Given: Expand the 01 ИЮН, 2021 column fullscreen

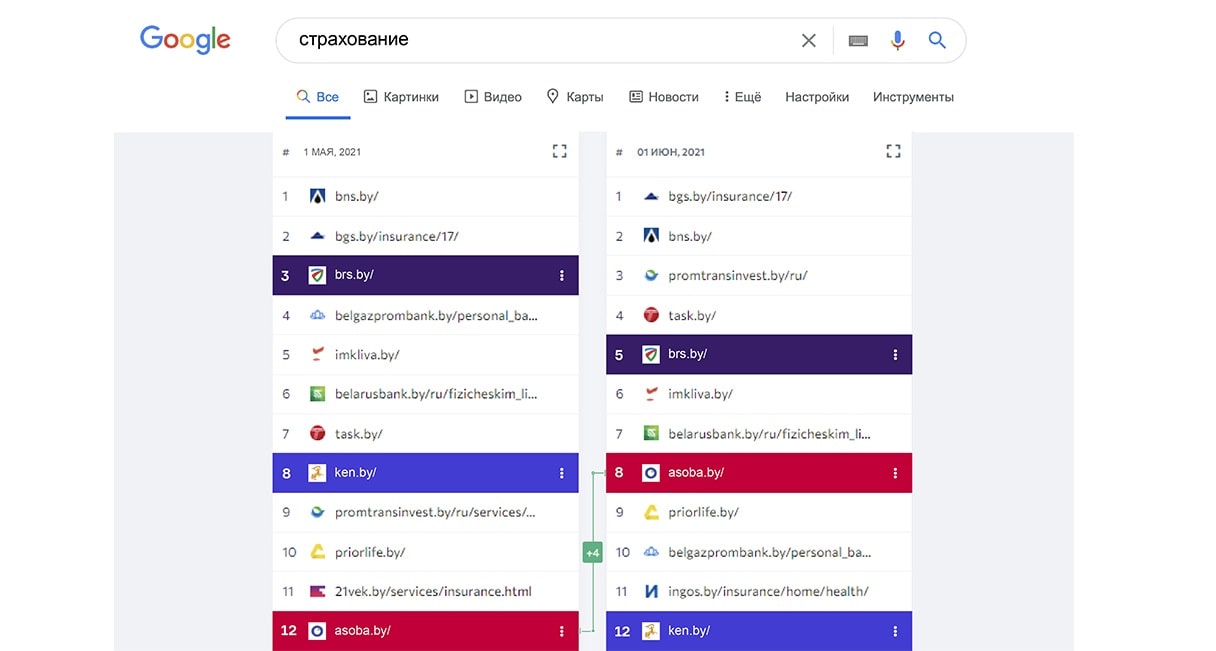Looking at the screenshot, I should point(894,151).
